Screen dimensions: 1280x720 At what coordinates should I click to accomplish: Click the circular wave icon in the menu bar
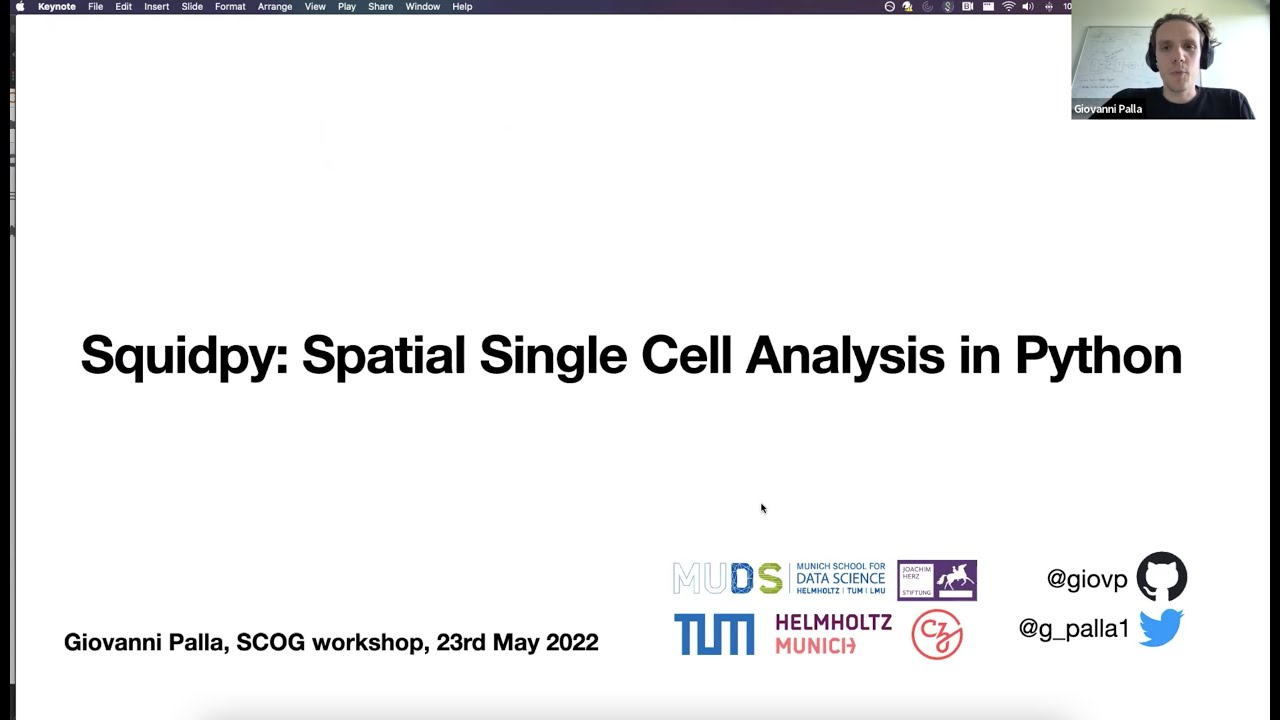[890, 6]
